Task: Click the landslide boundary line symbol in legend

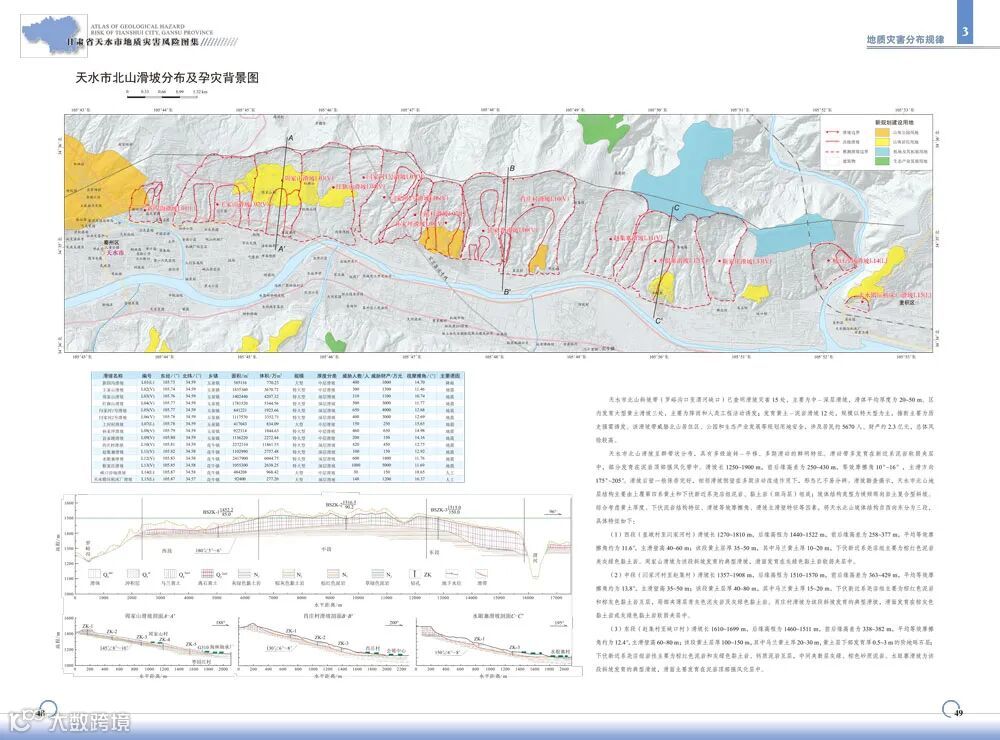Action: click(832, 132)
